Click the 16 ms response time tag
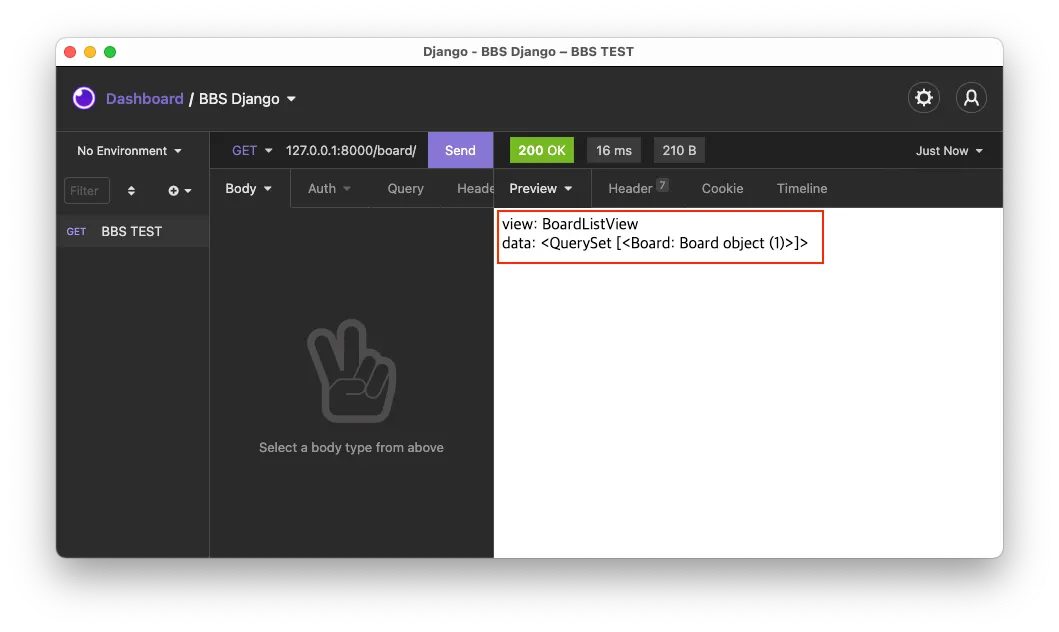This screenshot has height=632, width=1059. pos(613,151)
